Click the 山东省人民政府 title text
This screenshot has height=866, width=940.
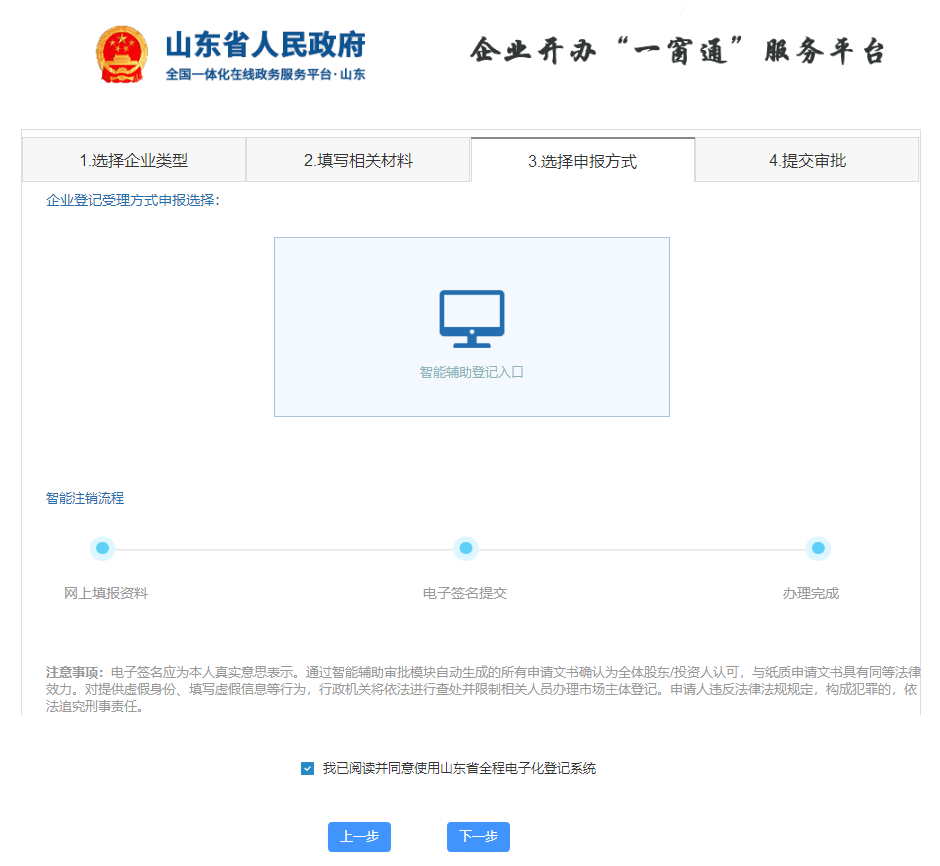pos(266,46)
